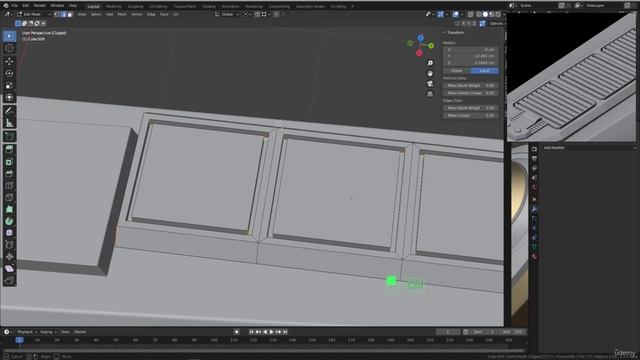
Task: Select Global transform coordinates
Action: (457, 71)
